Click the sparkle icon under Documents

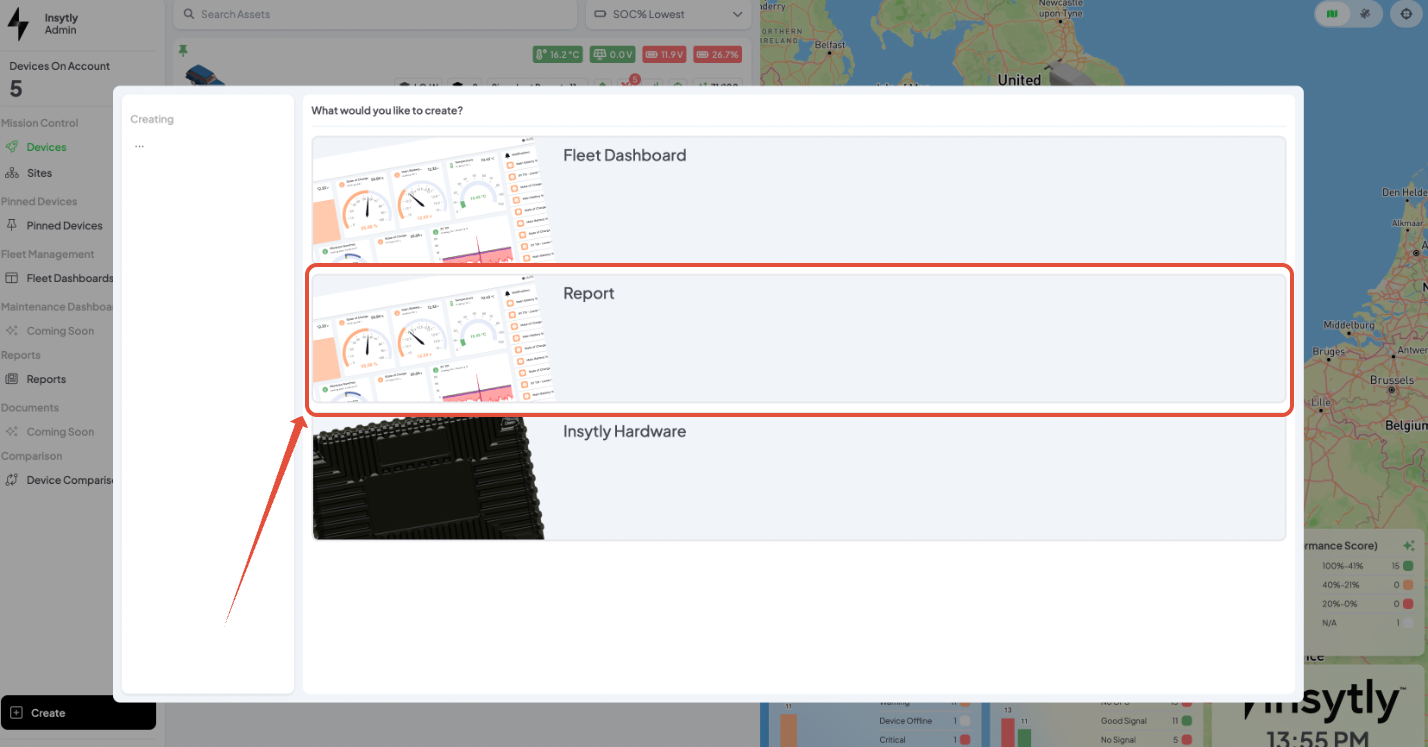click(x=12, y=432)
